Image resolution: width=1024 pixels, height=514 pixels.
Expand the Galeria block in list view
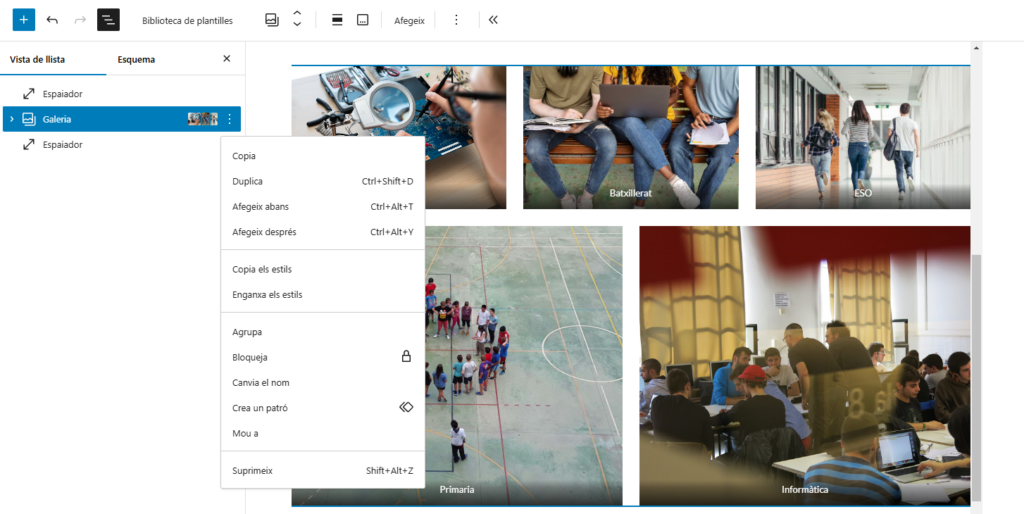coord(12,119)
